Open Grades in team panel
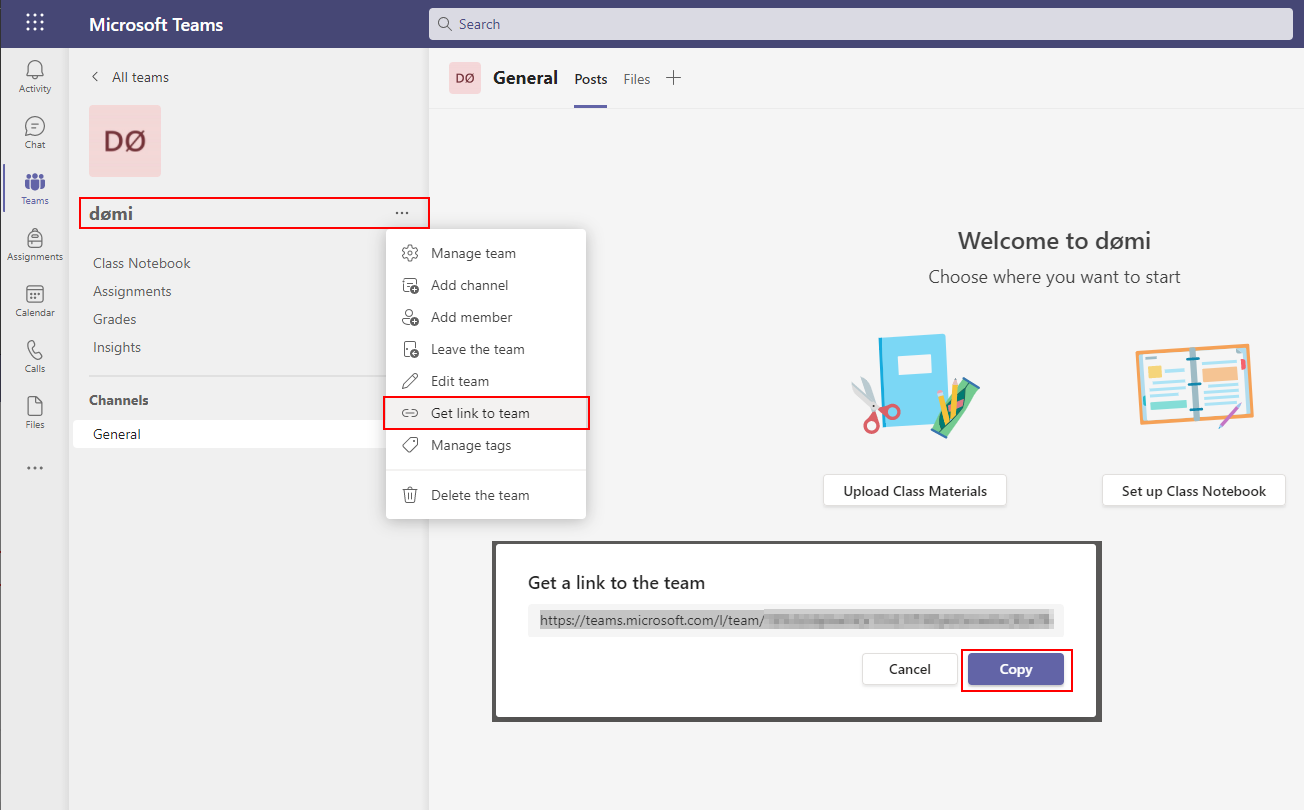The height and width of the screenshot is (810, 1304). coord(115,319)
